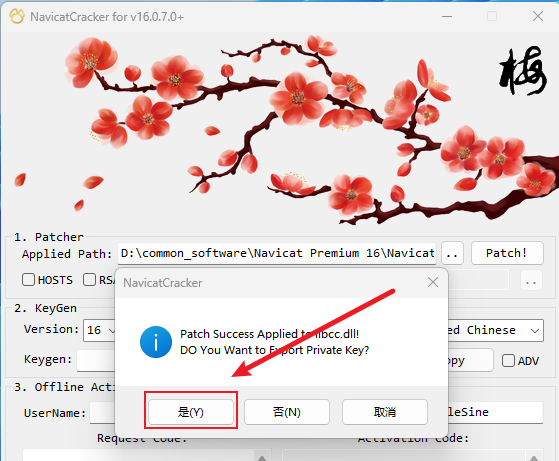559x461 pixels.
Task: Click the Mei calligraphy character logo
Action: click(523, 71)
